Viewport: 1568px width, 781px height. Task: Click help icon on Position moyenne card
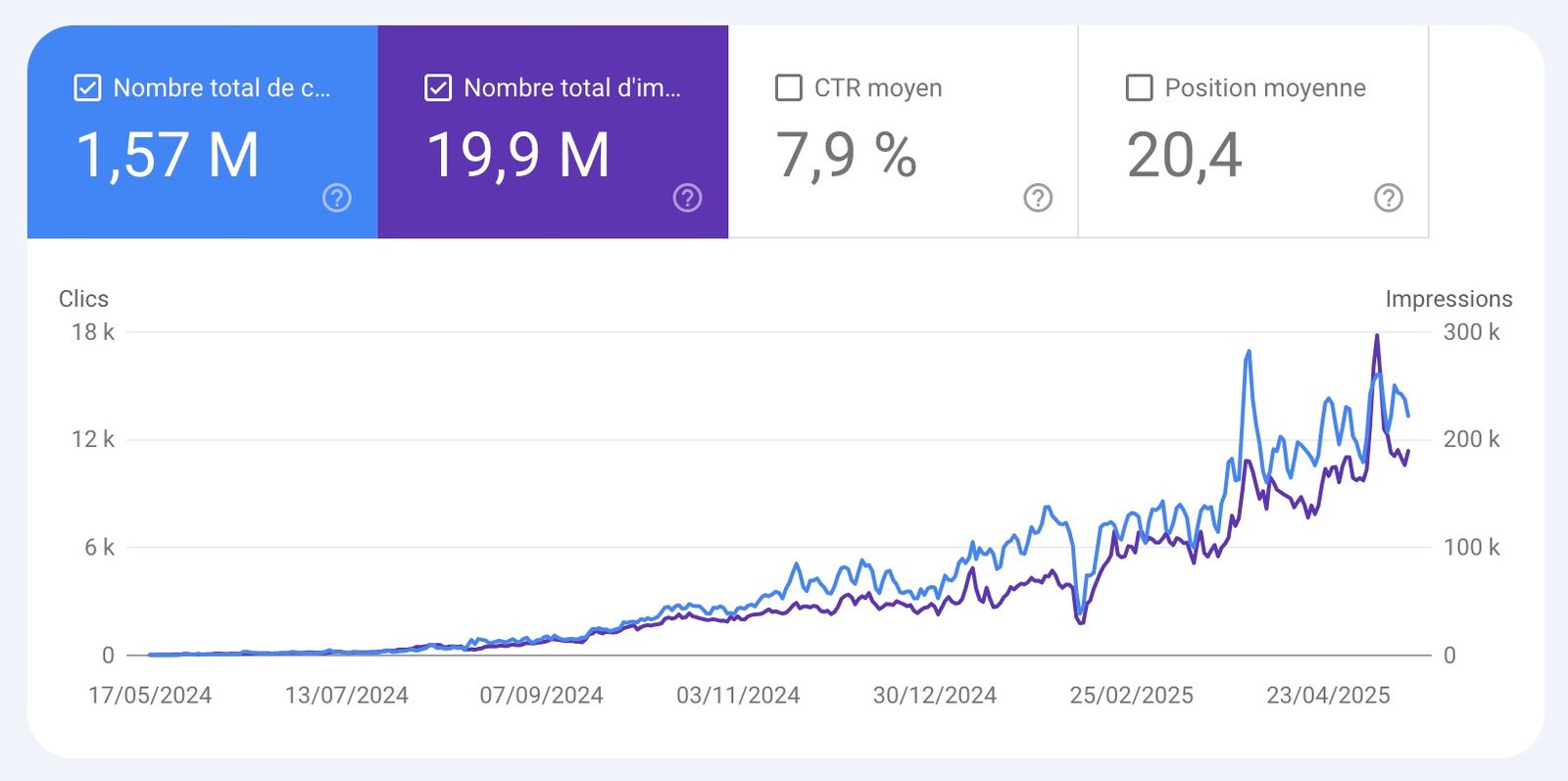pos(1388,198)
